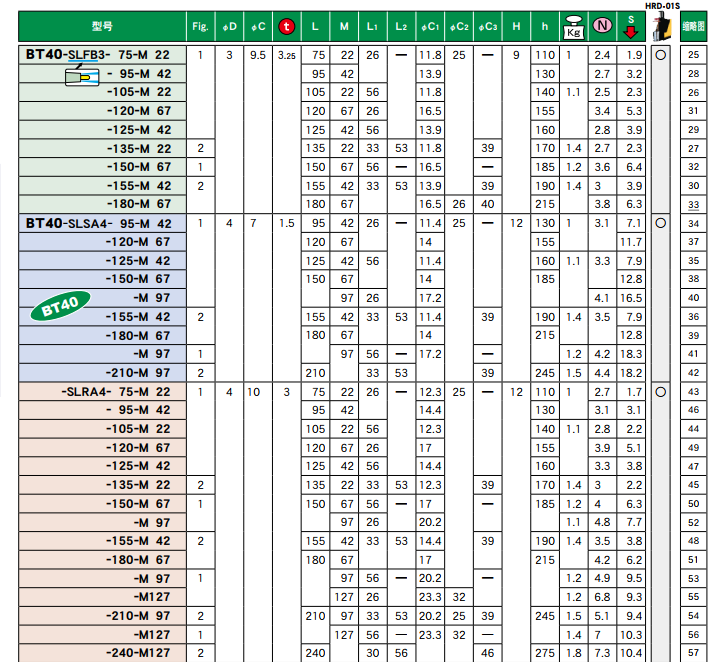The image size is (711, 662).
Task: Open thumbnail number 25
Action: 693,55
